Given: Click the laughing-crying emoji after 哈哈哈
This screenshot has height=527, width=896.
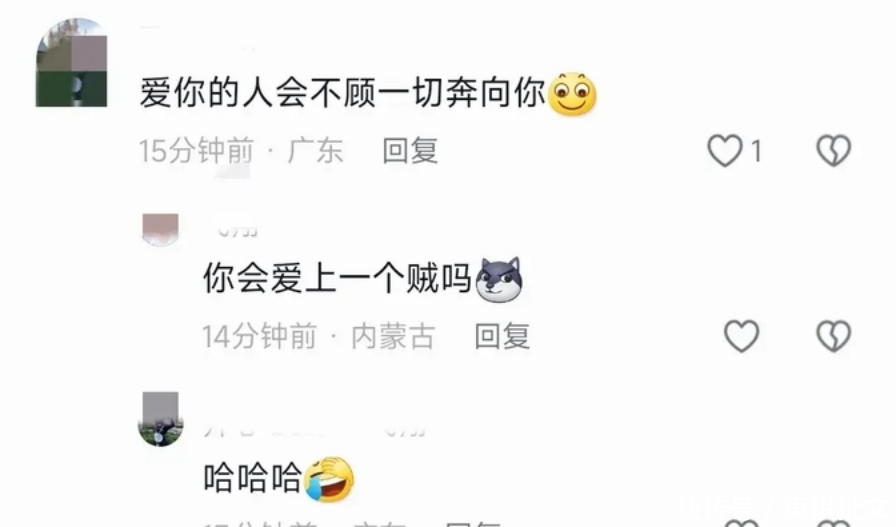Looking at the screenshot, I should point(329,479).
